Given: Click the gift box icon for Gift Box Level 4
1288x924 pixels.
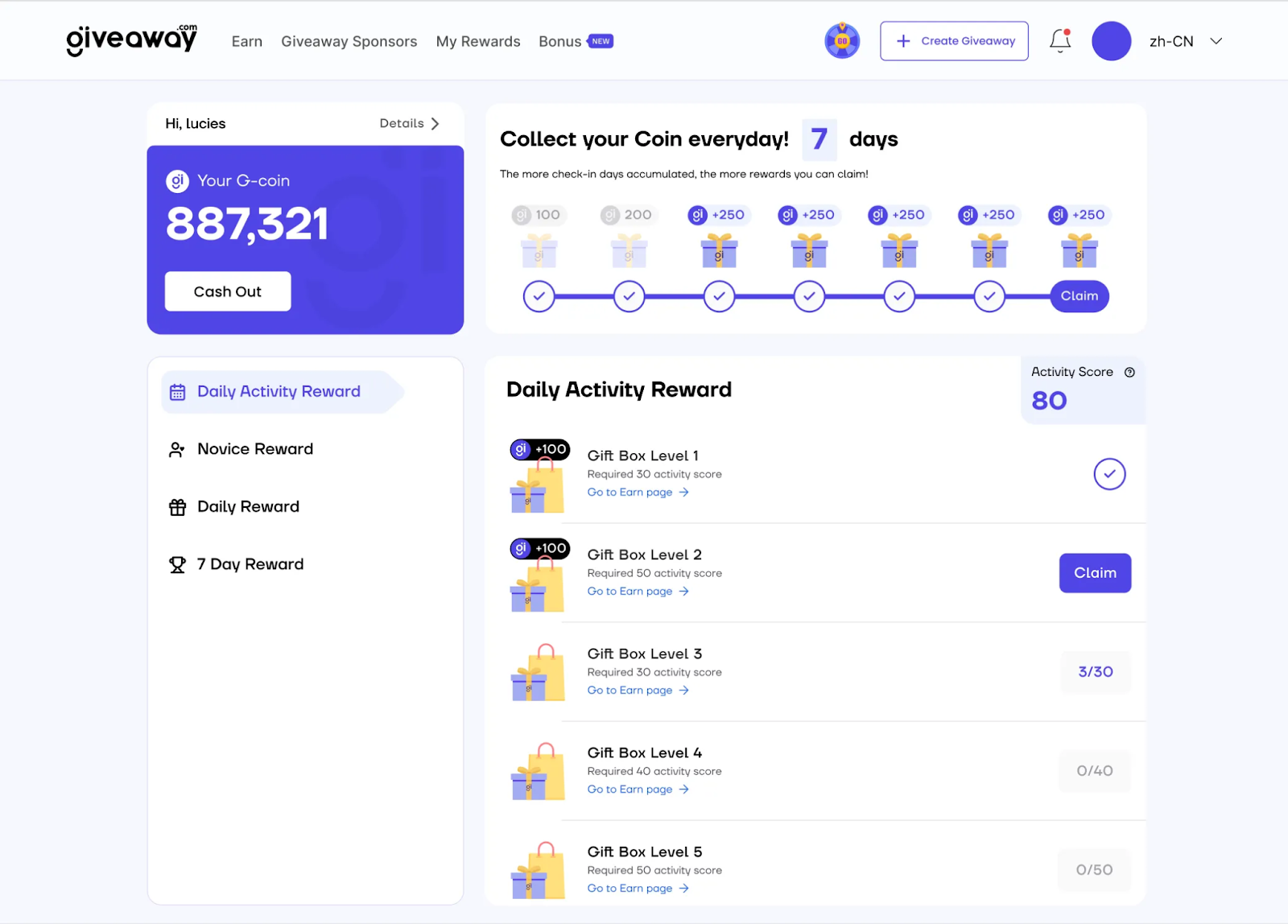Looking at the screenshot, I should point(537,771).
